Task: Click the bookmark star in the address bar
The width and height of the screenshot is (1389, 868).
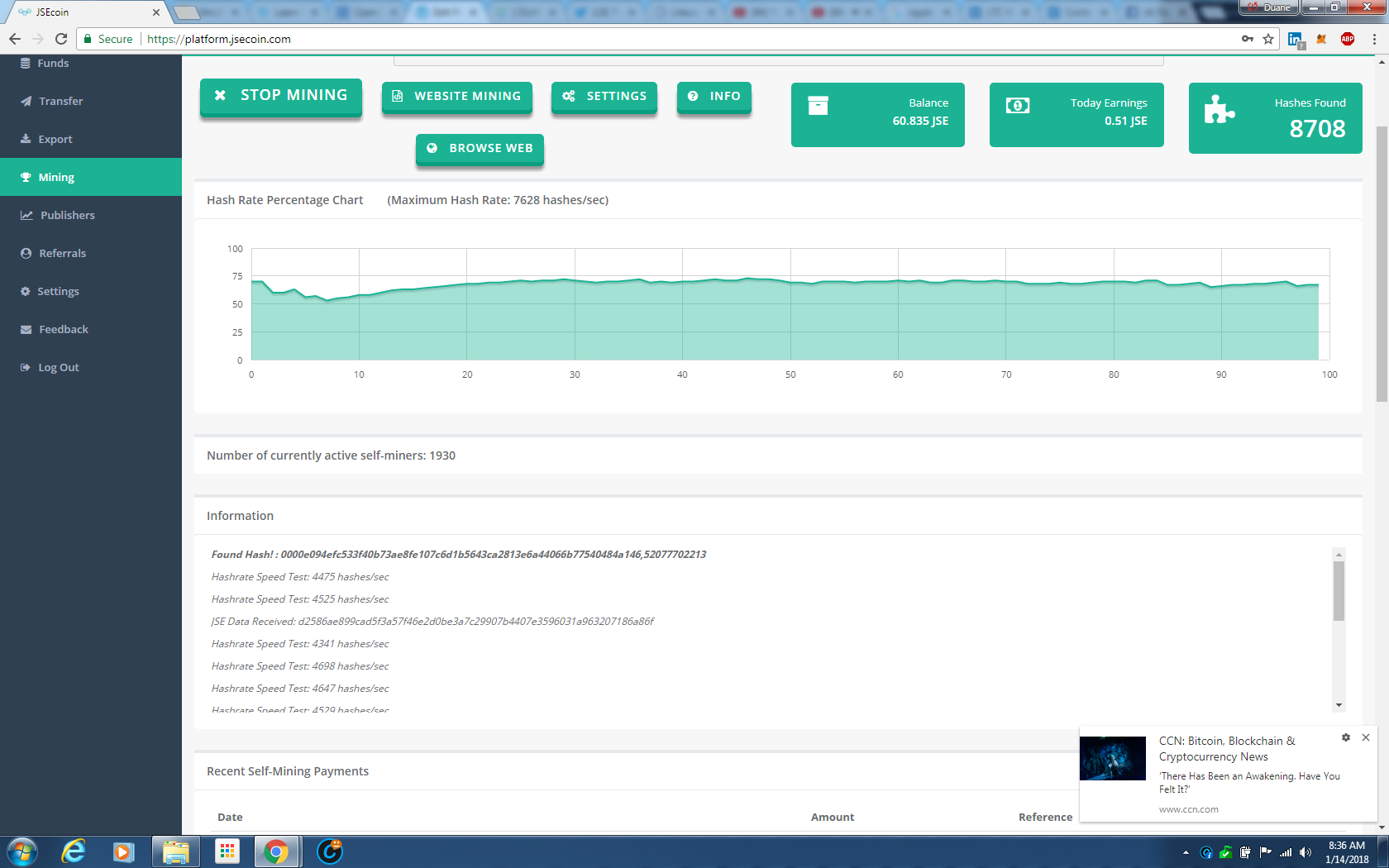Action: click(x=1268, y=39)
